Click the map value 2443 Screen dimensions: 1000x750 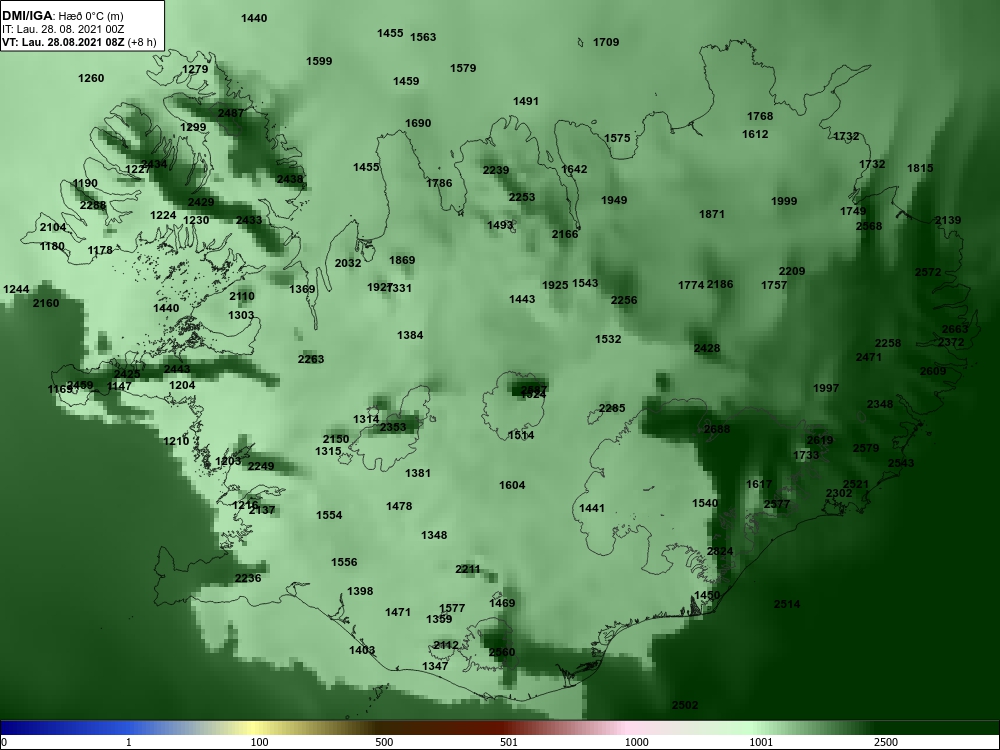177,369
